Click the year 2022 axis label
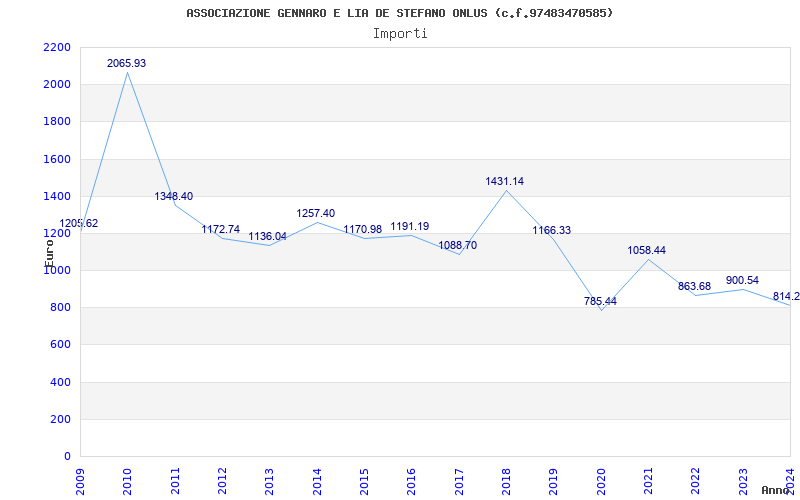This screenshot has height=500, width=800. click(x=696, y=481)
